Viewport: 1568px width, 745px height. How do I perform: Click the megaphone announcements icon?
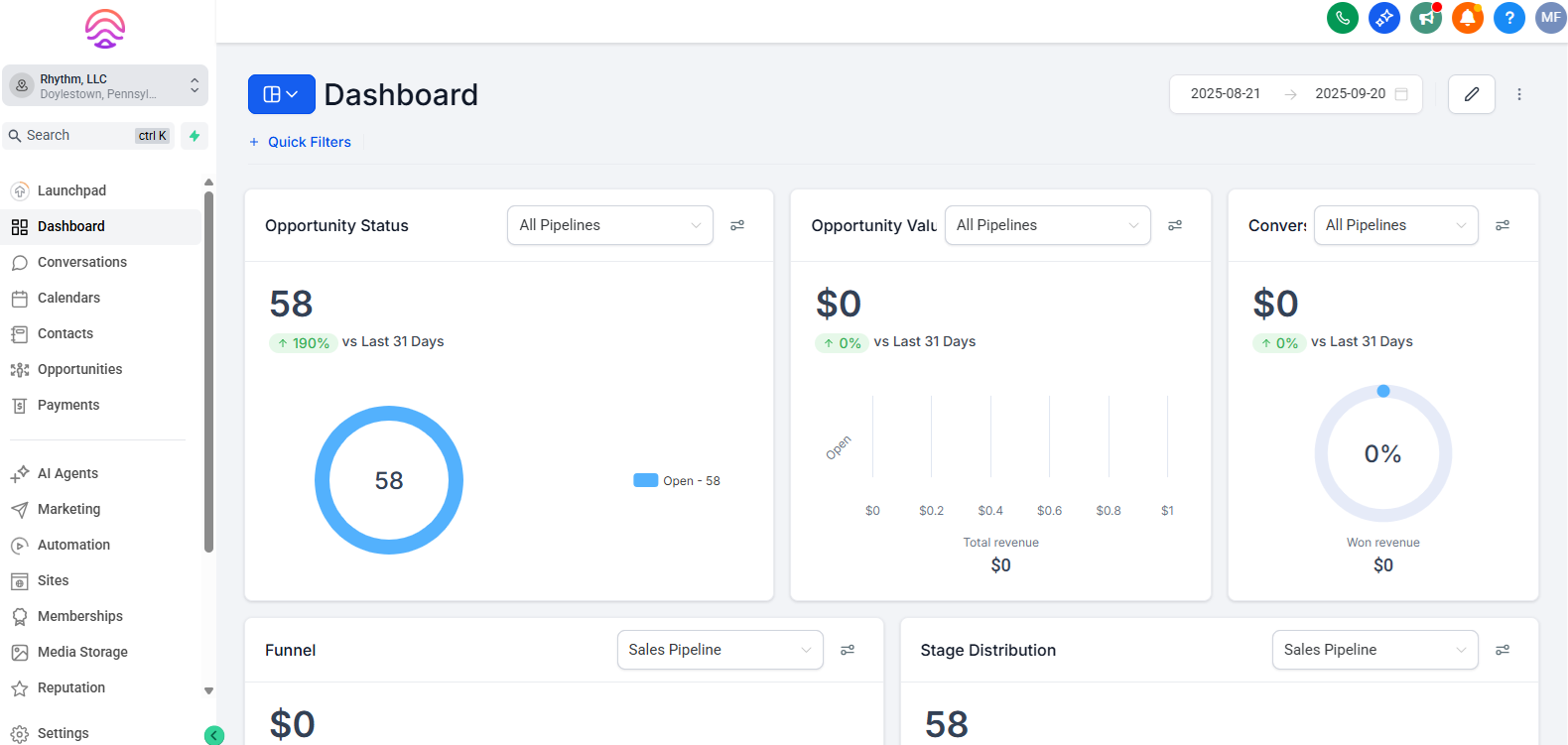[1425, 18]
